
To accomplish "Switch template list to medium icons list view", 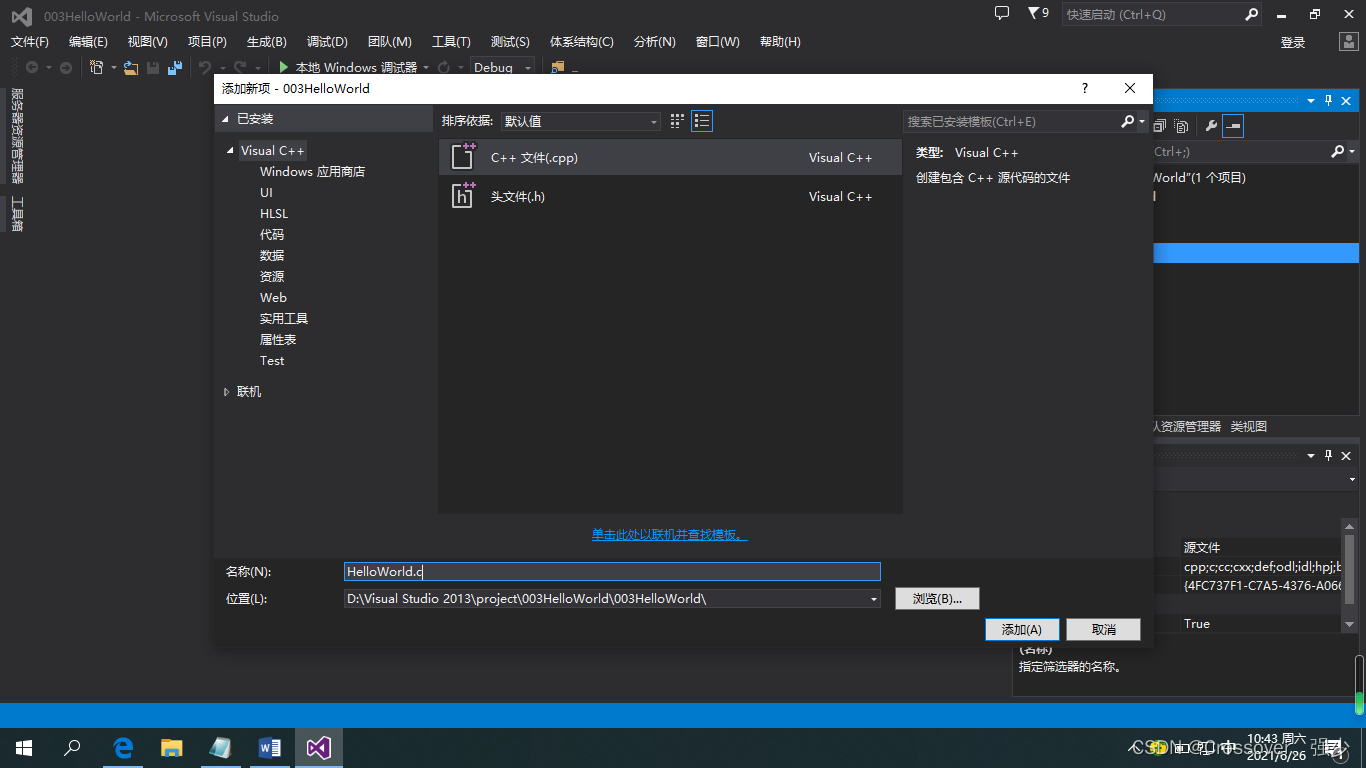I will 702,121.
